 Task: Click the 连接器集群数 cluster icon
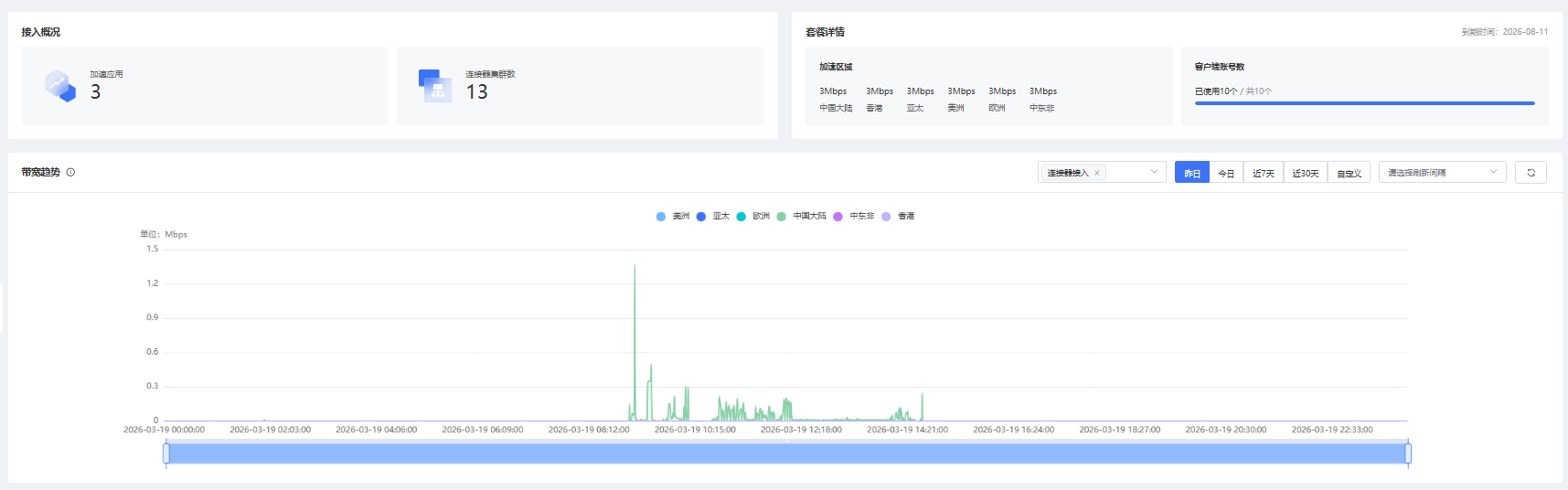[x=435, y=86]
